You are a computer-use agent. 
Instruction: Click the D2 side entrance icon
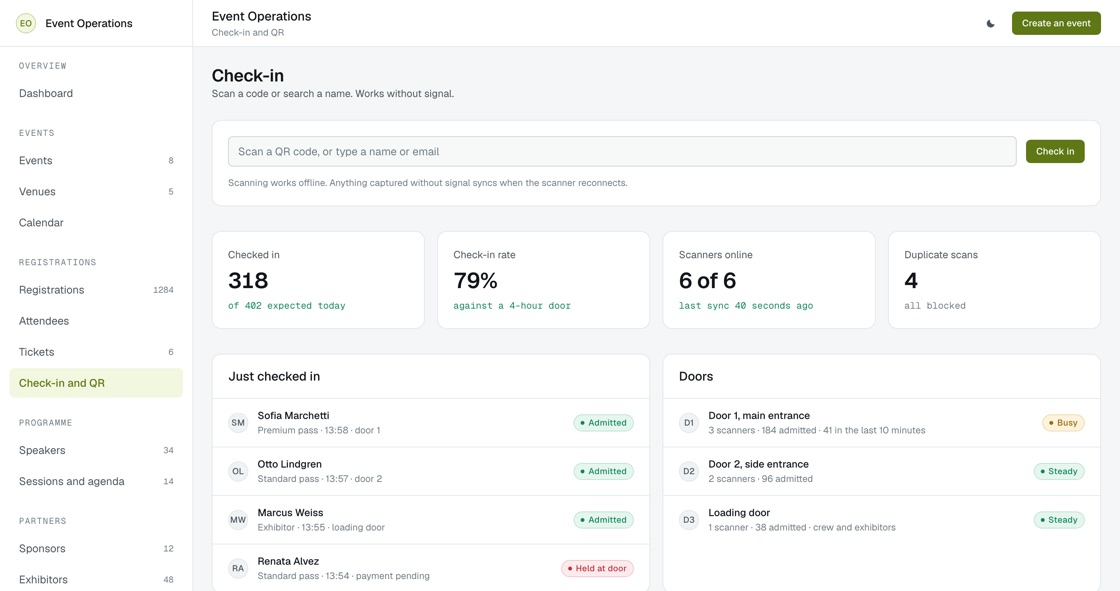tap(689, 472)
